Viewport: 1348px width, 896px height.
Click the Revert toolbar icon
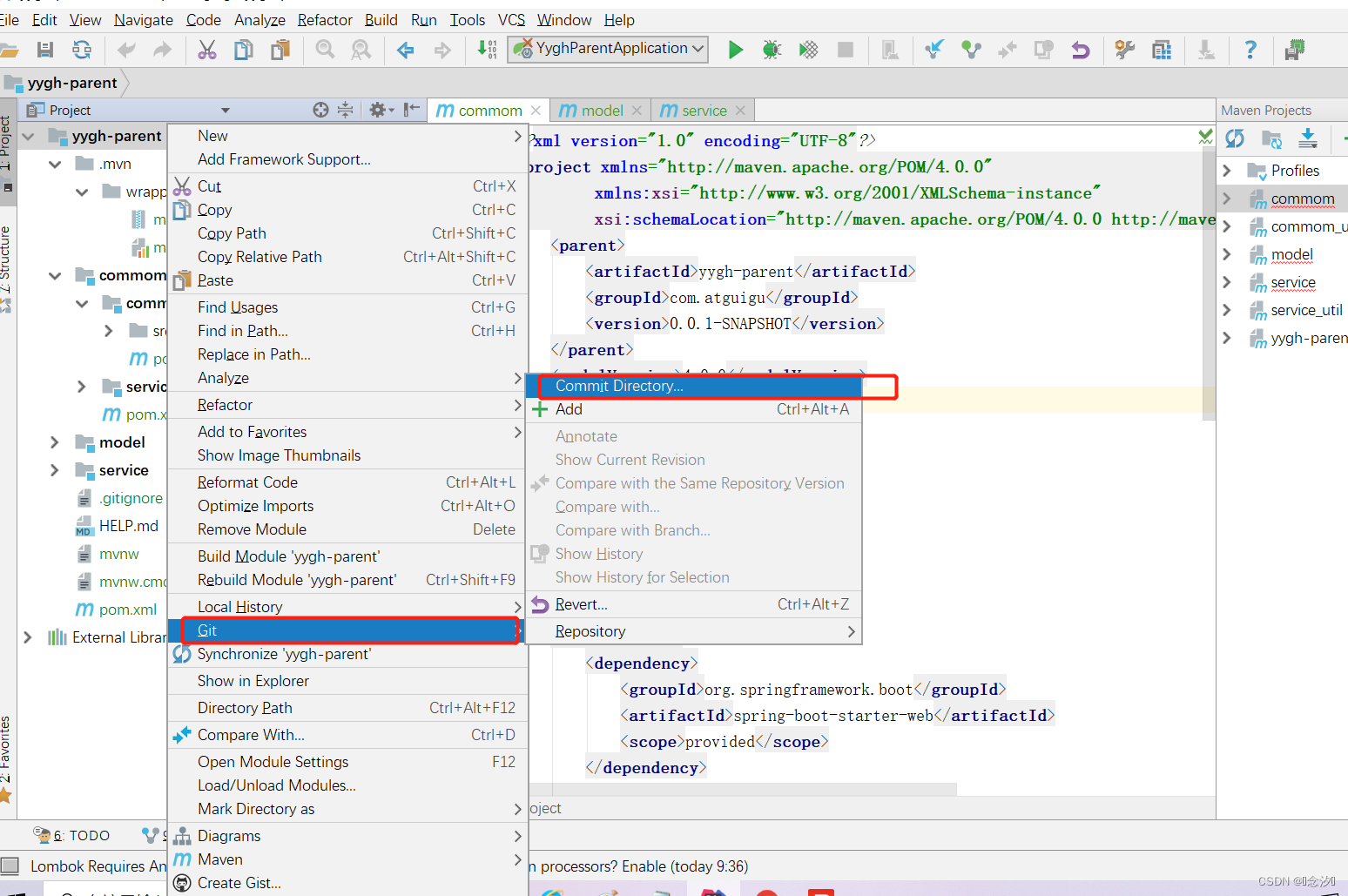click(1081, 50)
